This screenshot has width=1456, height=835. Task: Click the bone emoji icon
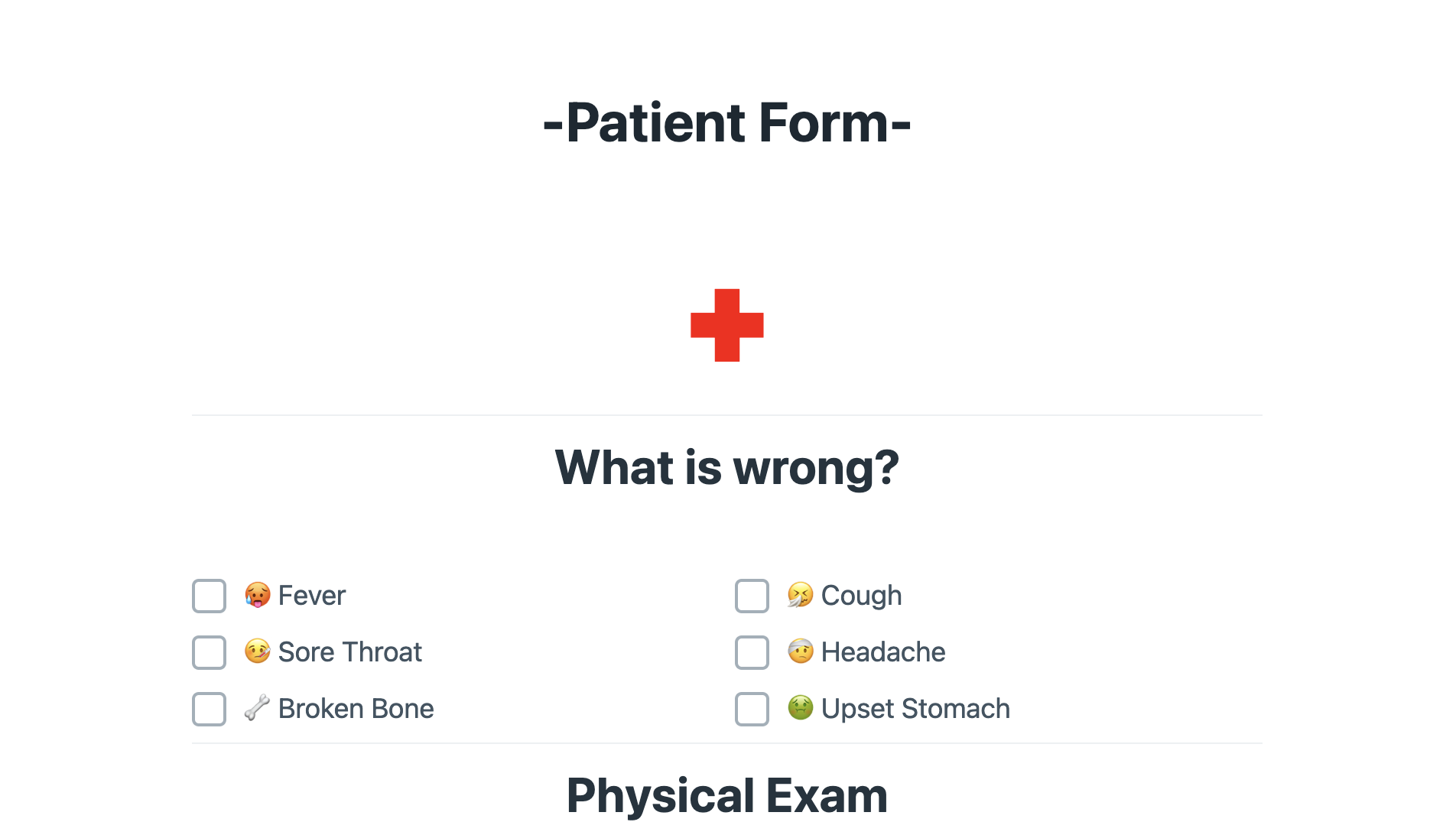(258, 708)
